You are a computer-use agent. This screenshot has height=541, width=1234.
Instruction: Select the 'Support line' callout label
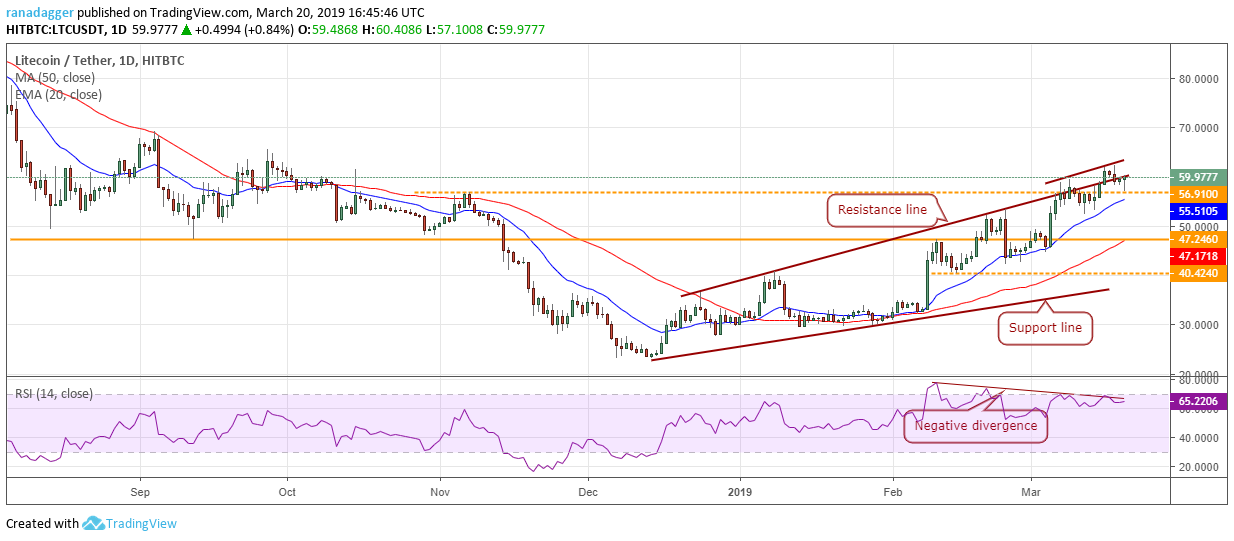tap(1045, 327)
